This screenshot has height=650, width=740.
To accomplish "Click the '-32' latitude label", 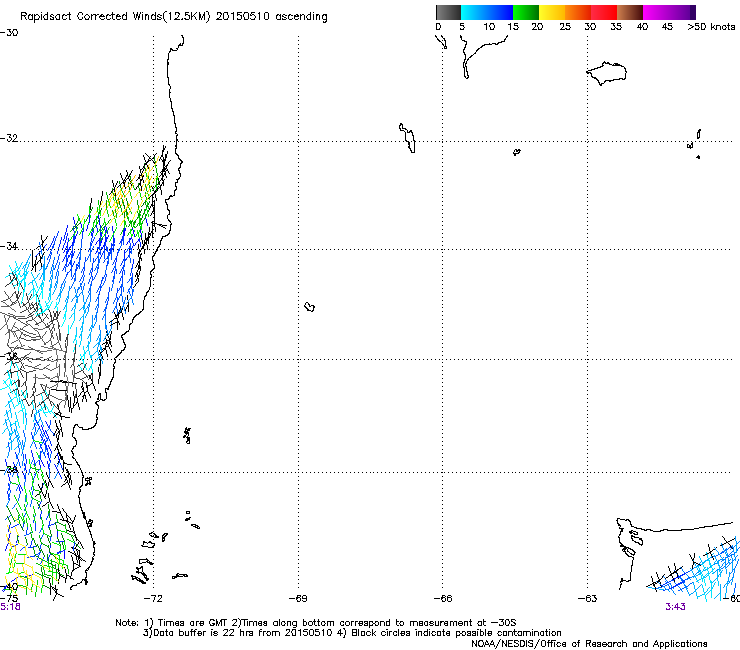I will coord(9,138).
